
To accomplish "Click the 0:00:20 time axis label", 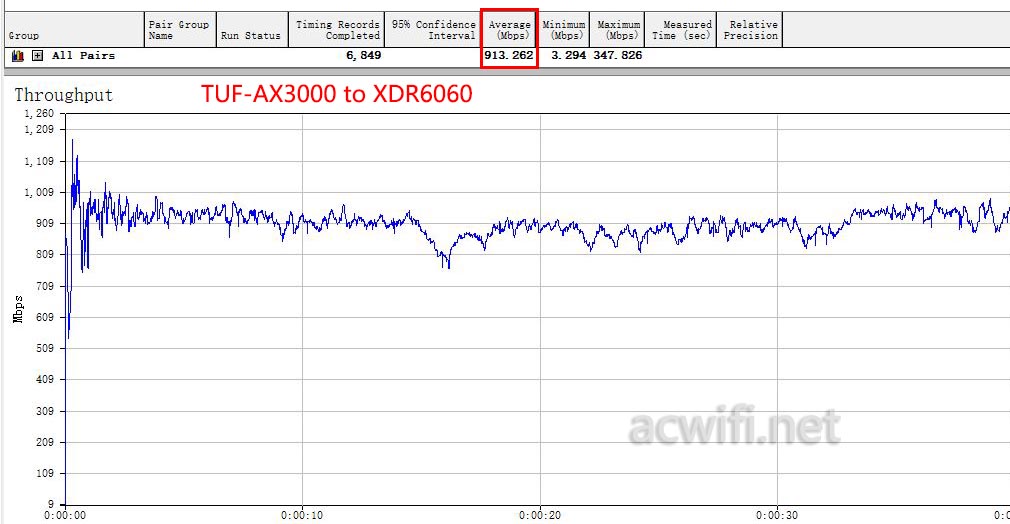I will click(540, 516).
